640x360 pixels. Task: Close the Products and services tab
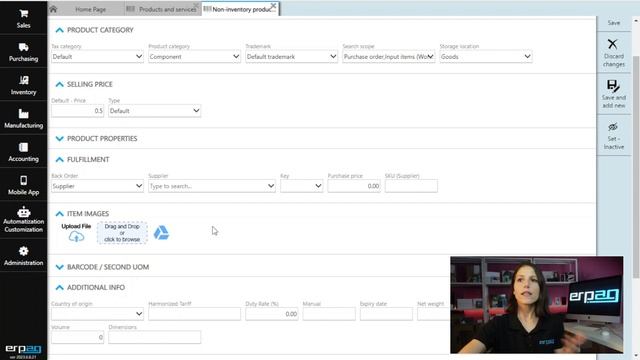(x=196, y=6)
